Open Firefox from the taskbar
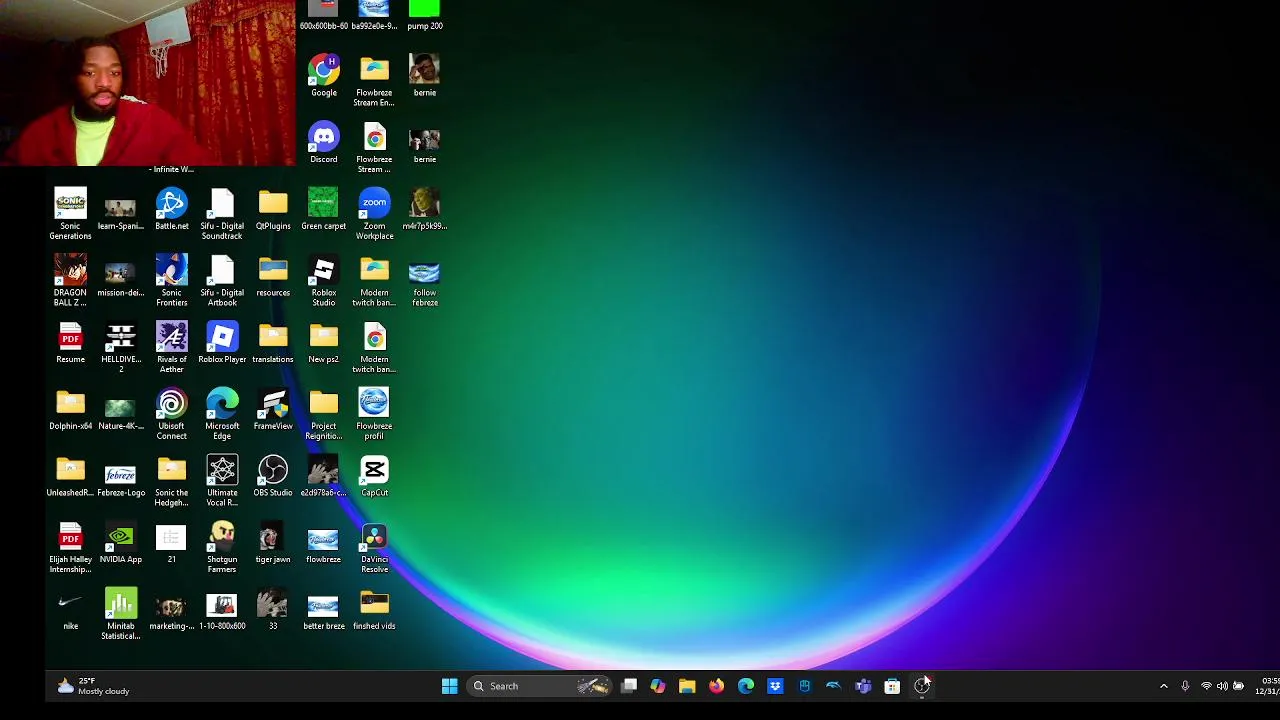The width and height of the screenshot is (1280, 720). coord(716,686)
